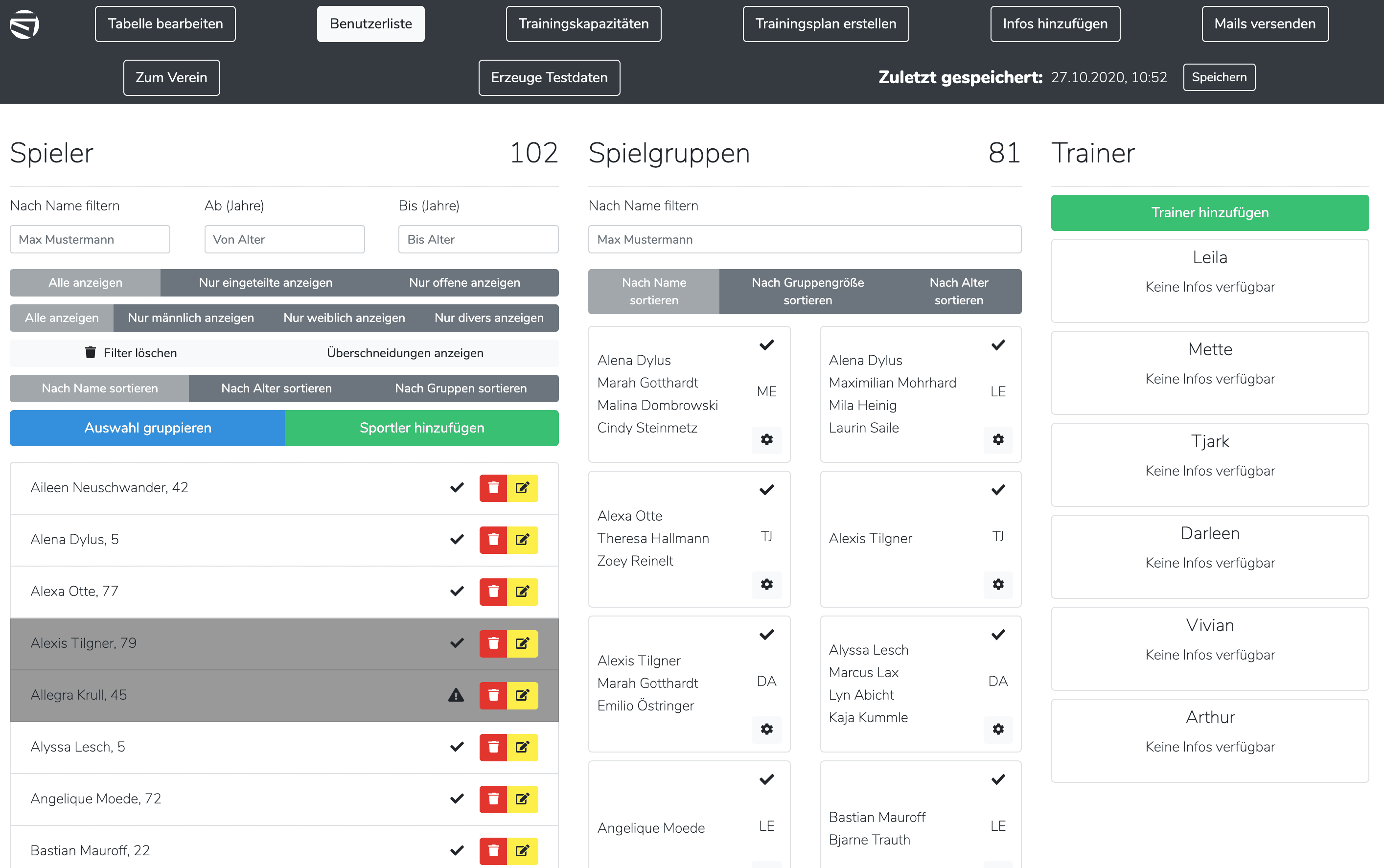Image resolution: width=1384 pixels, height=868 pixels.
Task: Open gear settings of ME group card
Action: [x=766, y=440]
